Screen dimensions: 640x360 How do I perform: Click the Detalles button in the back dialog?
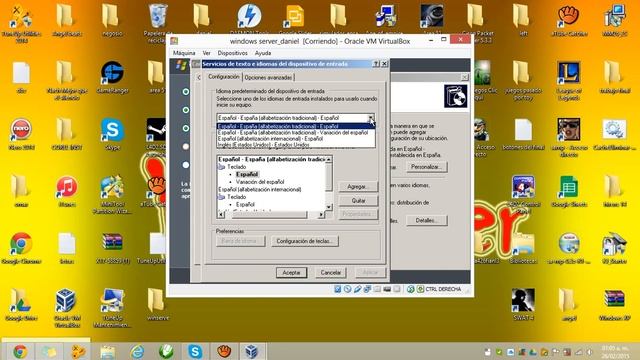[x=427, y=220]
